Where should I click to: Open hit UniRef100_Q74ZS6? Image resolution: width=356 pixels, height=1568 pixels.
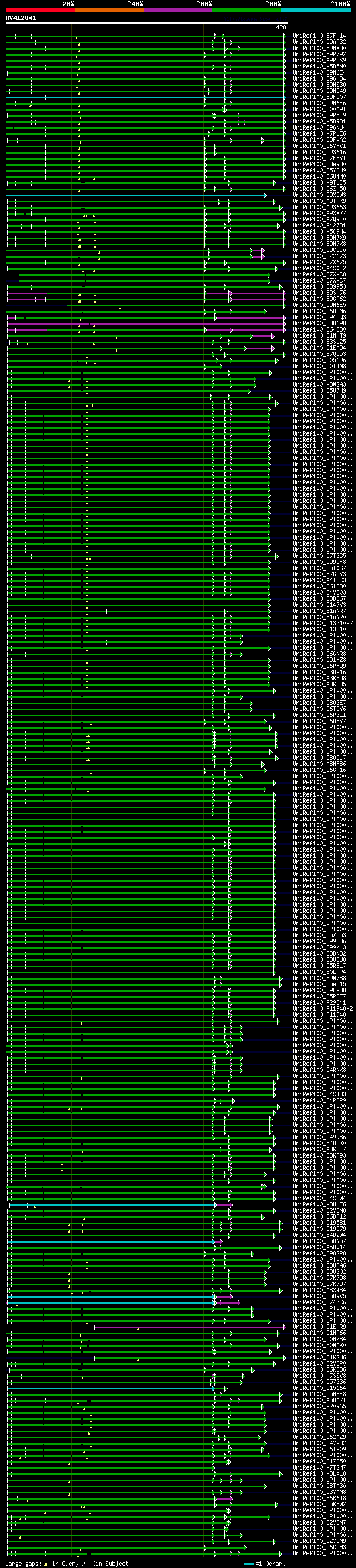point(319,1302)
